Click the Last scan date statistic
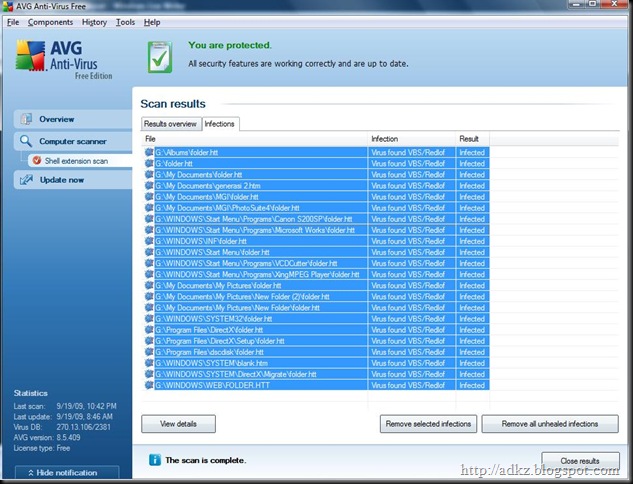 pyautogui.click(x=65, y=406)
